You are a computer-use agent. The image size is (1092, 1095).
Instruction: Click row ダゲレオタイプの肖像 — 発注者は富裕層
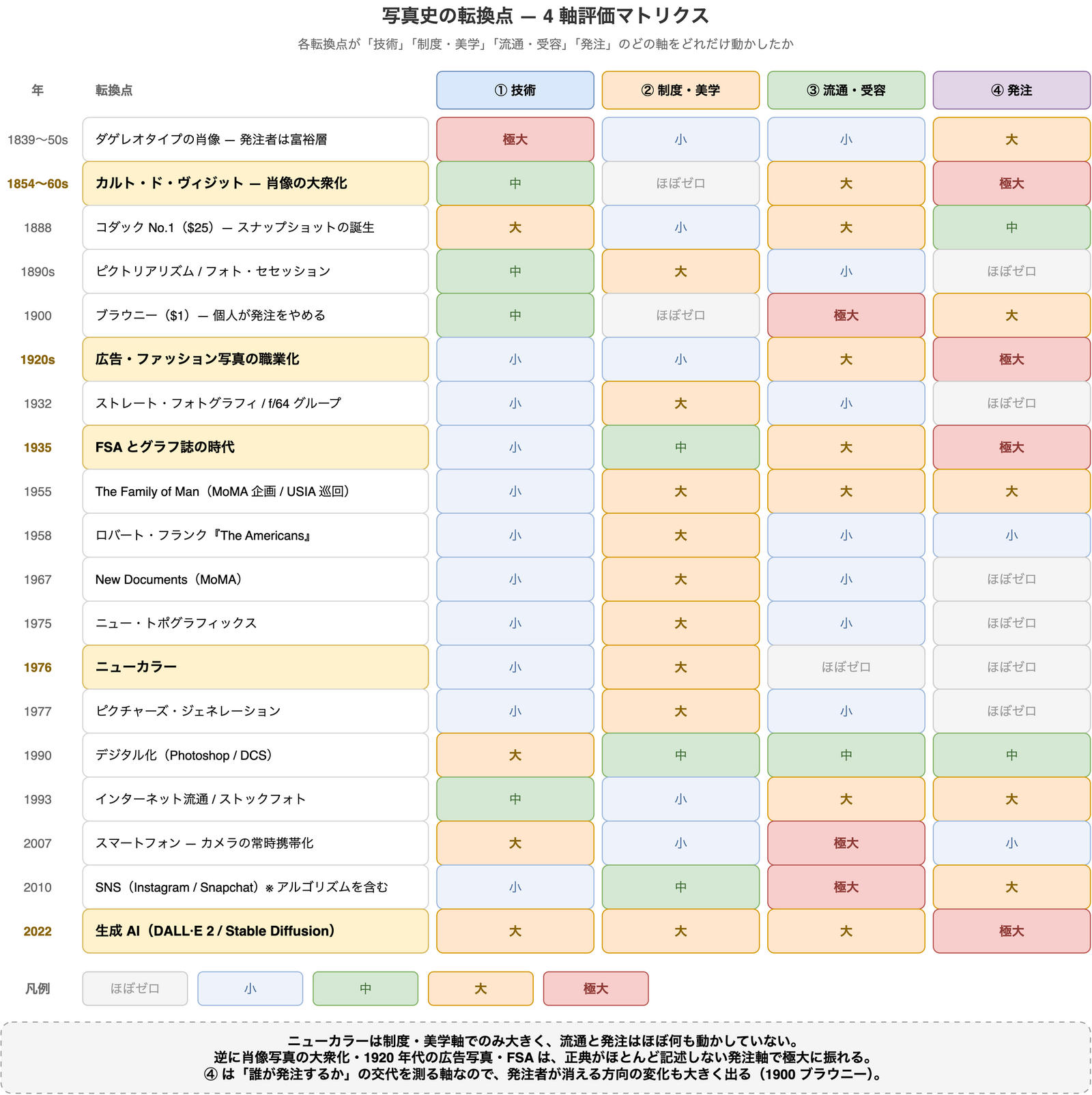[x=255, y=139]
